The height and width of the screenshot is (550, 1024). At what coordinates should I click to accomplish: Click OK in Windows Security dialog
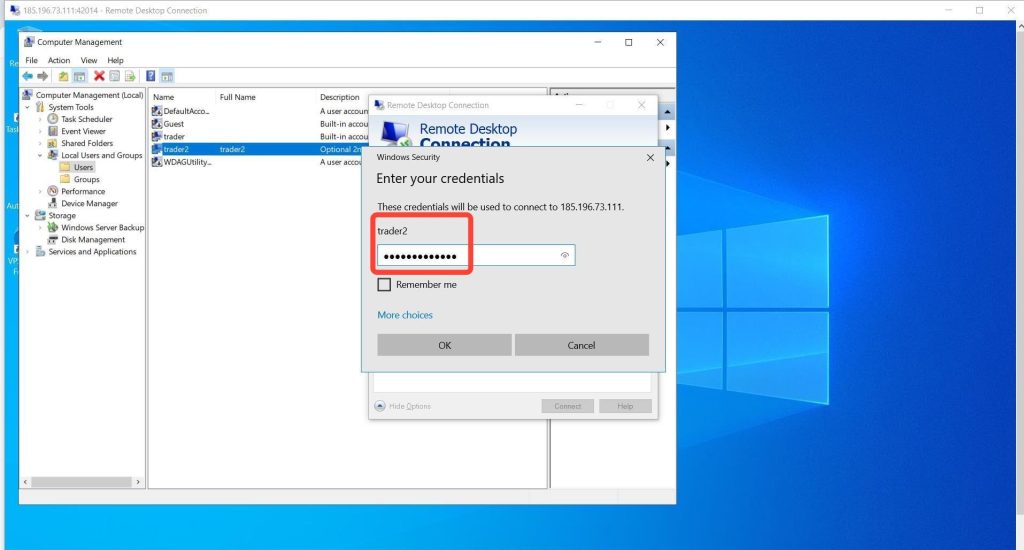pyautogui.click(x=444, y=345)
